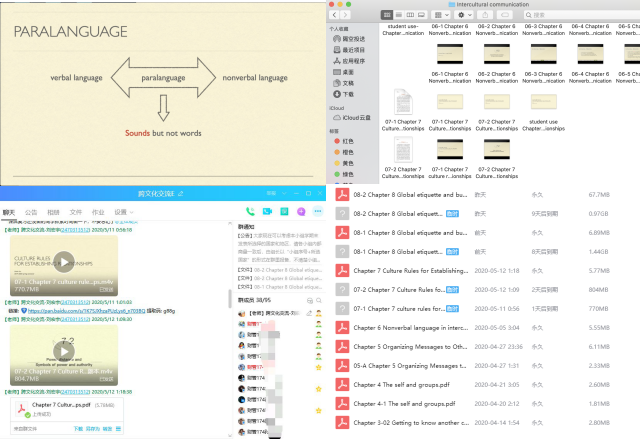This screenshot has width=641, height=439.
Task: Click the purple plus app icon in chat toolbar
Action: (x=301, y=211)
